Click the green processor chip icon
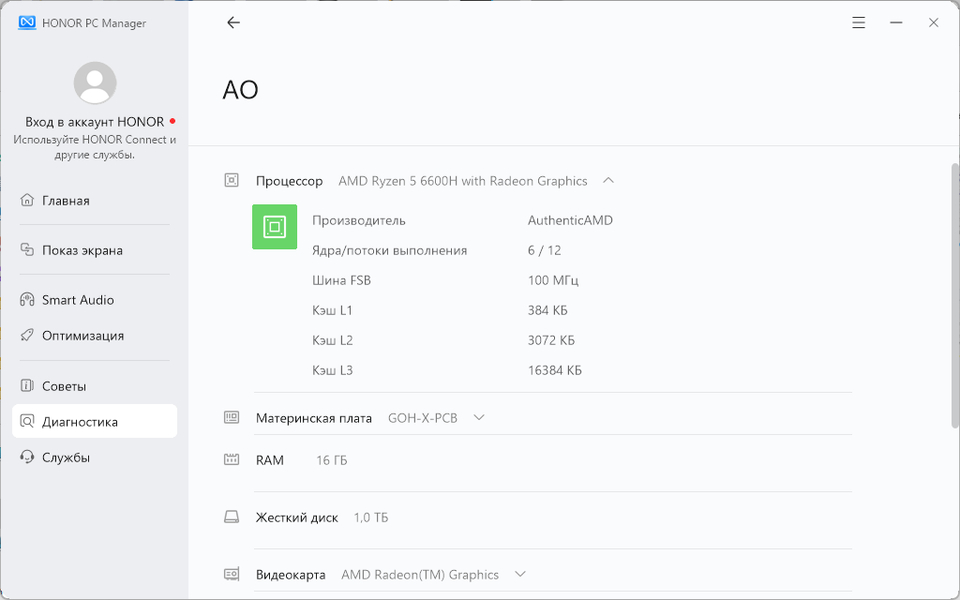The height and width of the screenshot is (600, 960). [274, 227]
